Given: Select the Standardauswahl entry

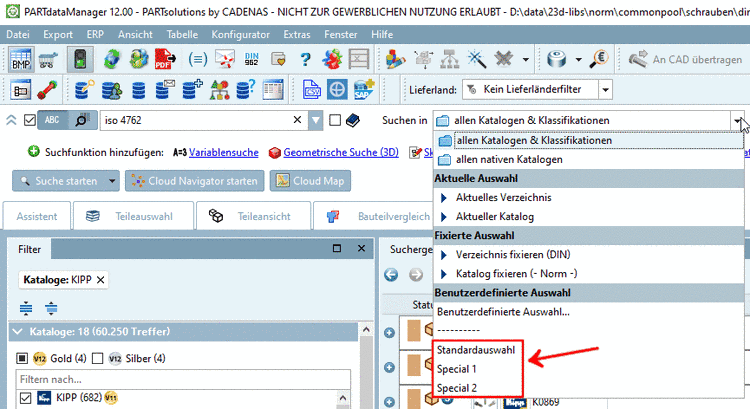Looking at the screenshot, I should (476, 350).
